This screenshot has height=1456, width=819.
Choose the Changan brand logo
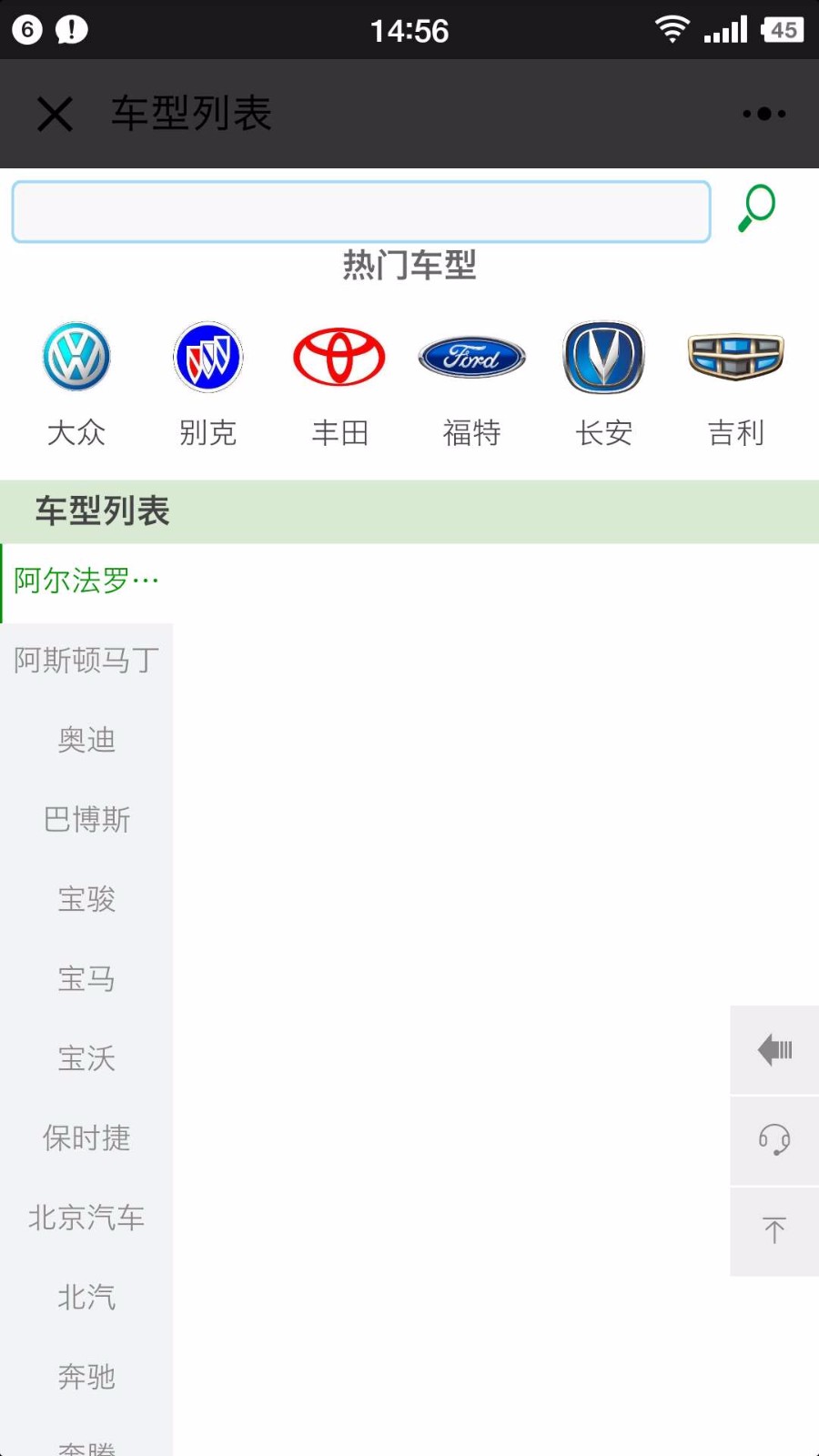pyautogui.click(x=603, y=357)
